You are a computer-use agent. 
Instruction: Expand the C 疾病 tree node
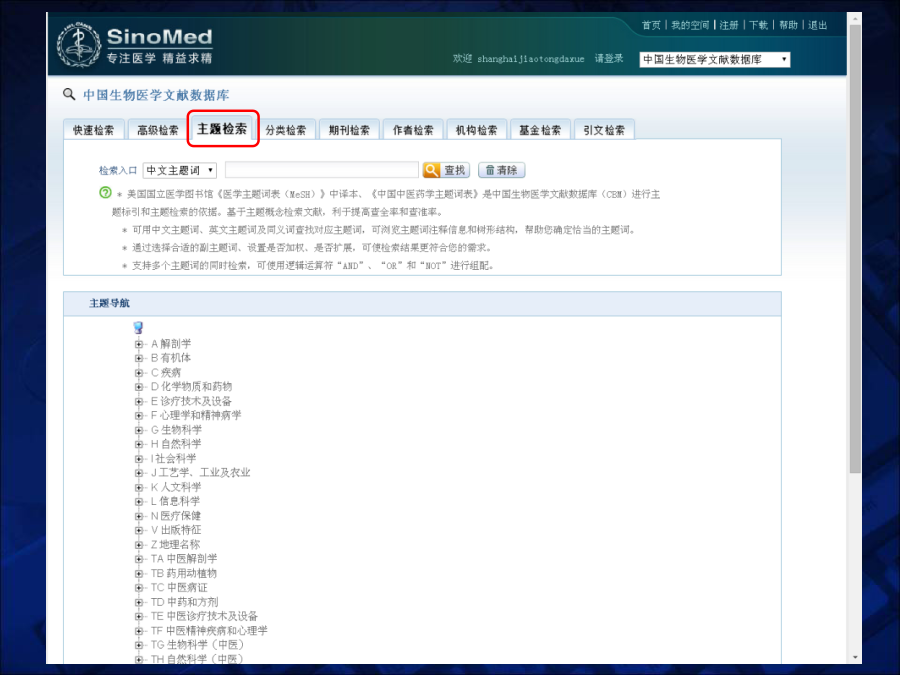(139, 373)
